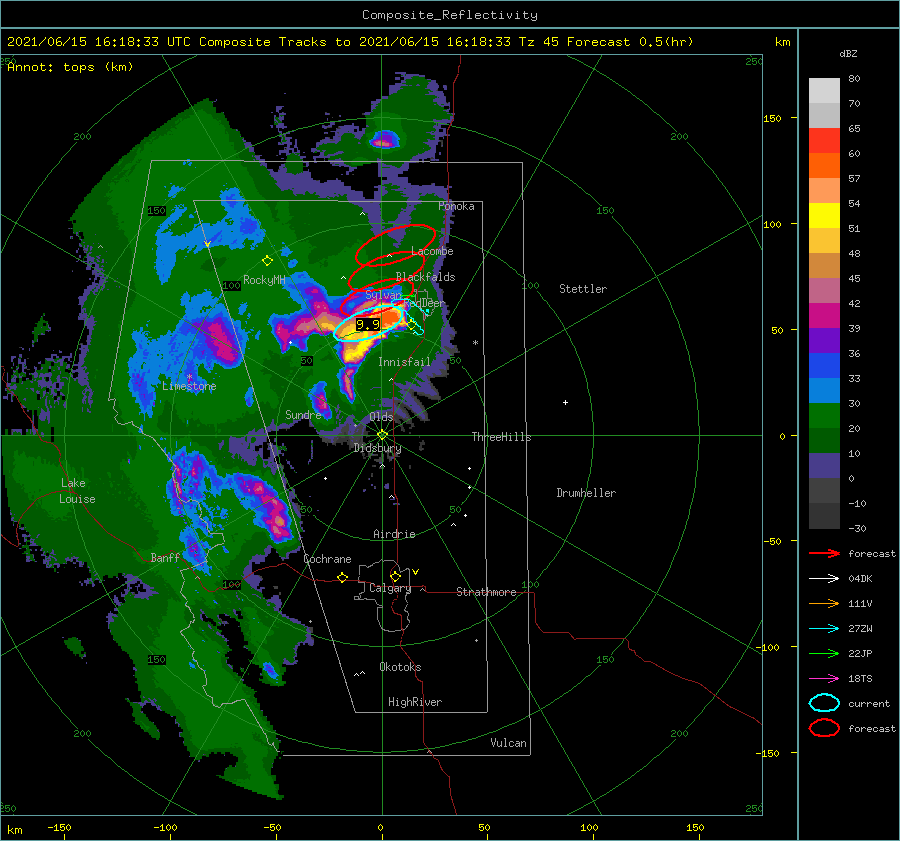The height and width of the screenshot is (841, 900).
Task: Click the dBZ scale heading
Action: coord(848,53)
